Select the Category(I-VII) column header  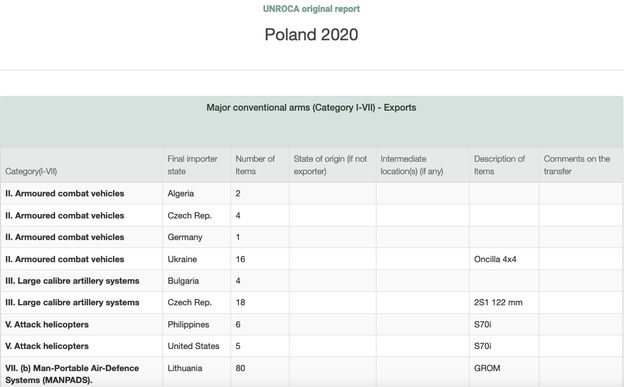[31, 171]
